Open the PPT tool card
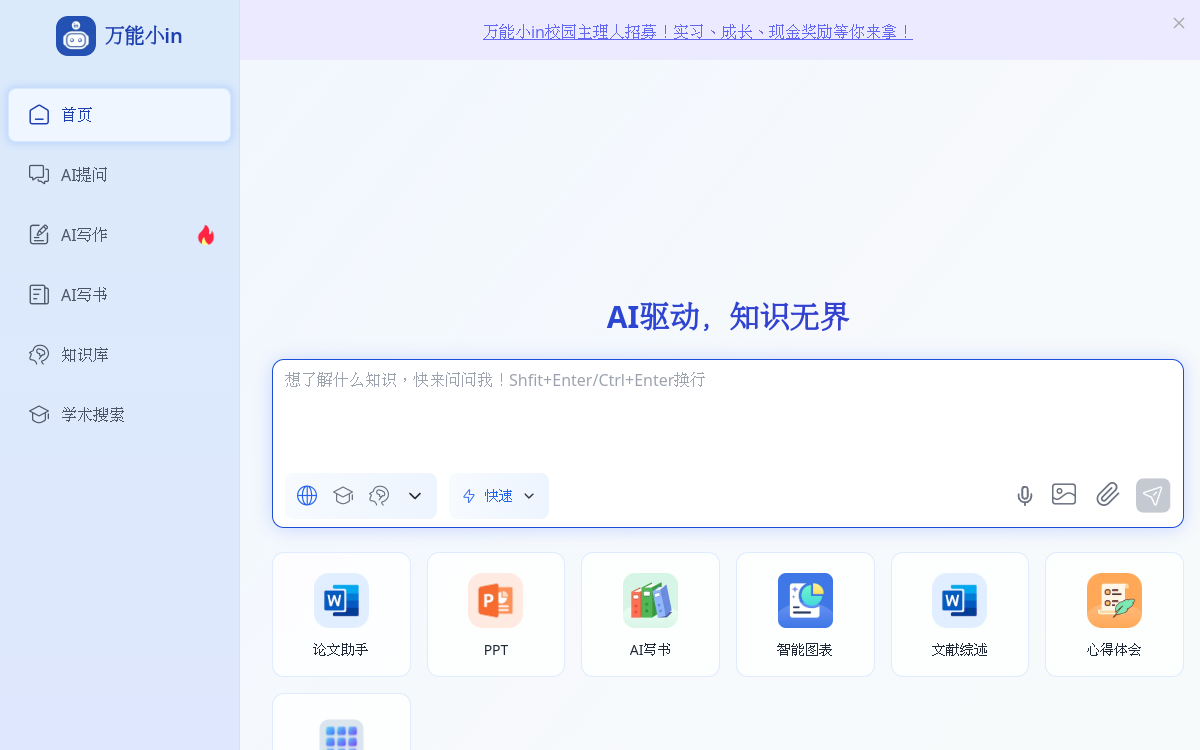This screenshot has width=1200, height=750. [496, 614]
